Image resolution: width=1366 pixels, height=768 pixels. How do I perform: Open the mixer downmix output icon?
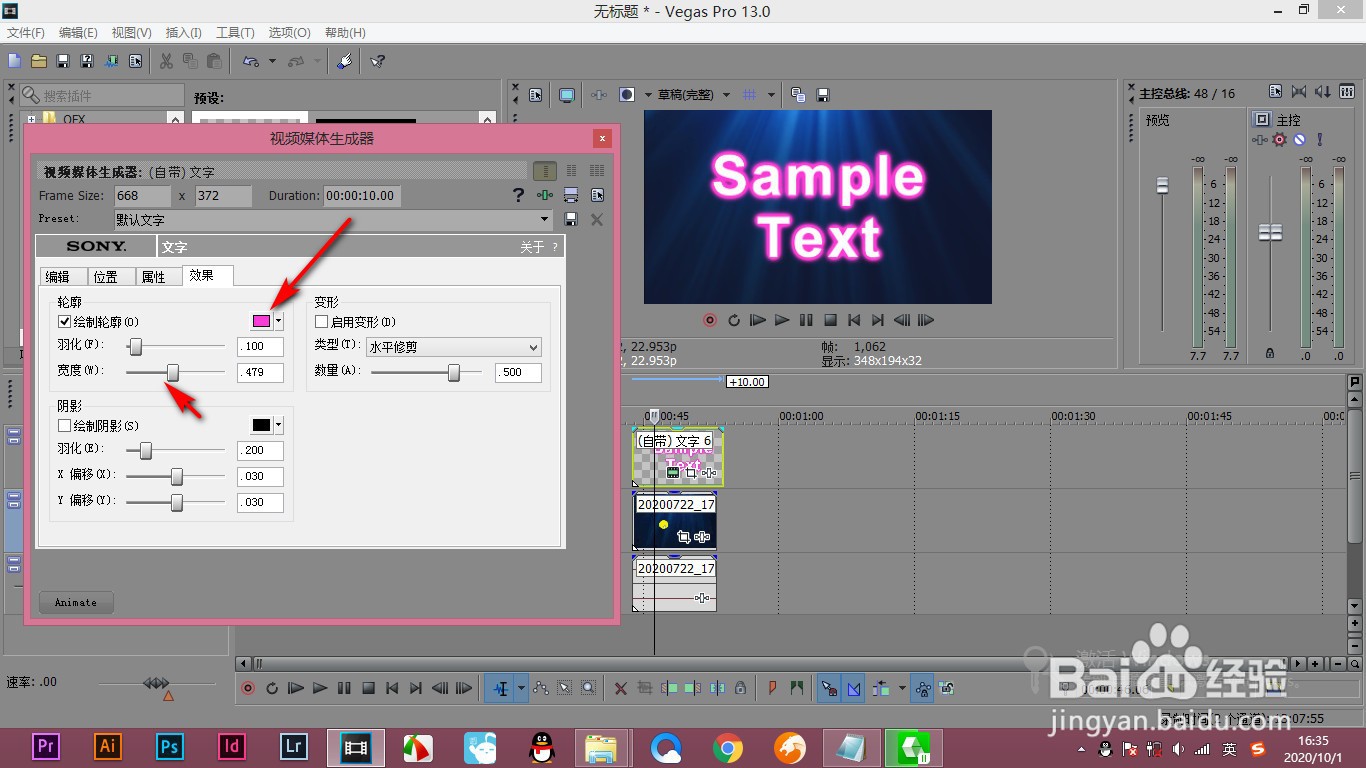pos(1299,93)
